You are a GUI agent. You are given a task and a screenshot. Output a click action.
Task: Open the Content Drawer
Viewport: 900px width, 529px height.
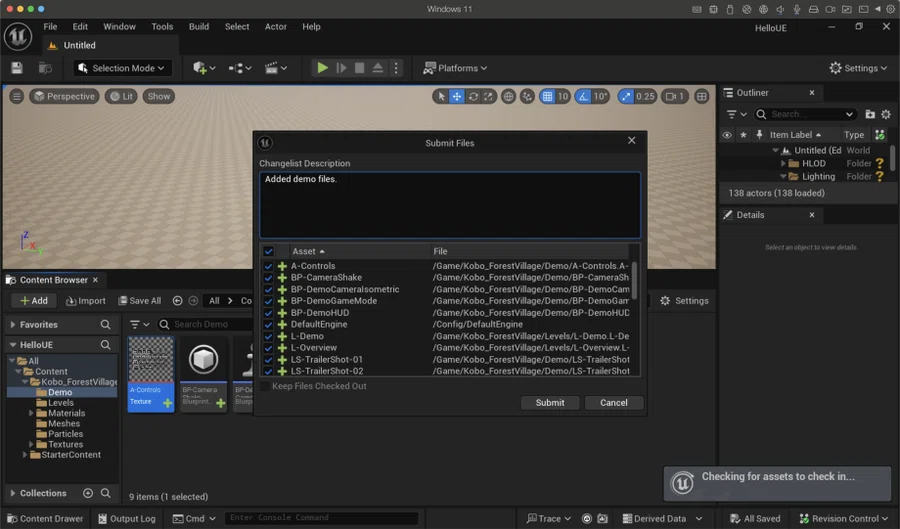click(x=45, y=519)
